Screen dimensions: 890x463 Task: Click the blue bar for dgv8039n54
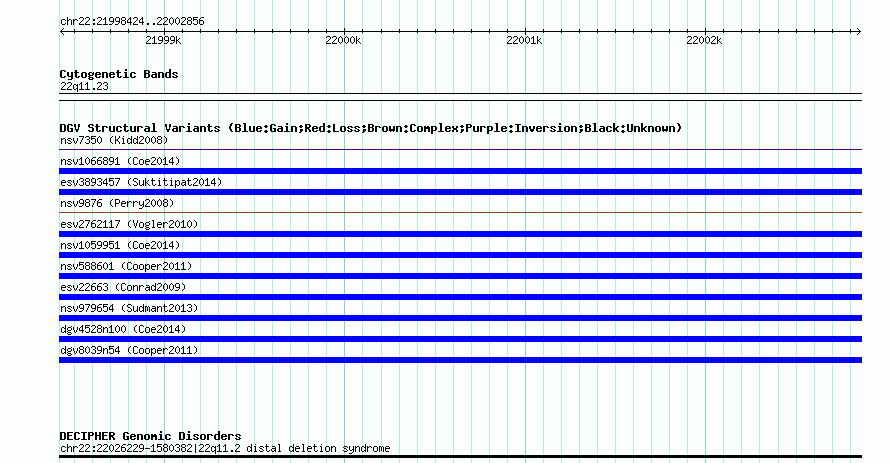point(460,360)
